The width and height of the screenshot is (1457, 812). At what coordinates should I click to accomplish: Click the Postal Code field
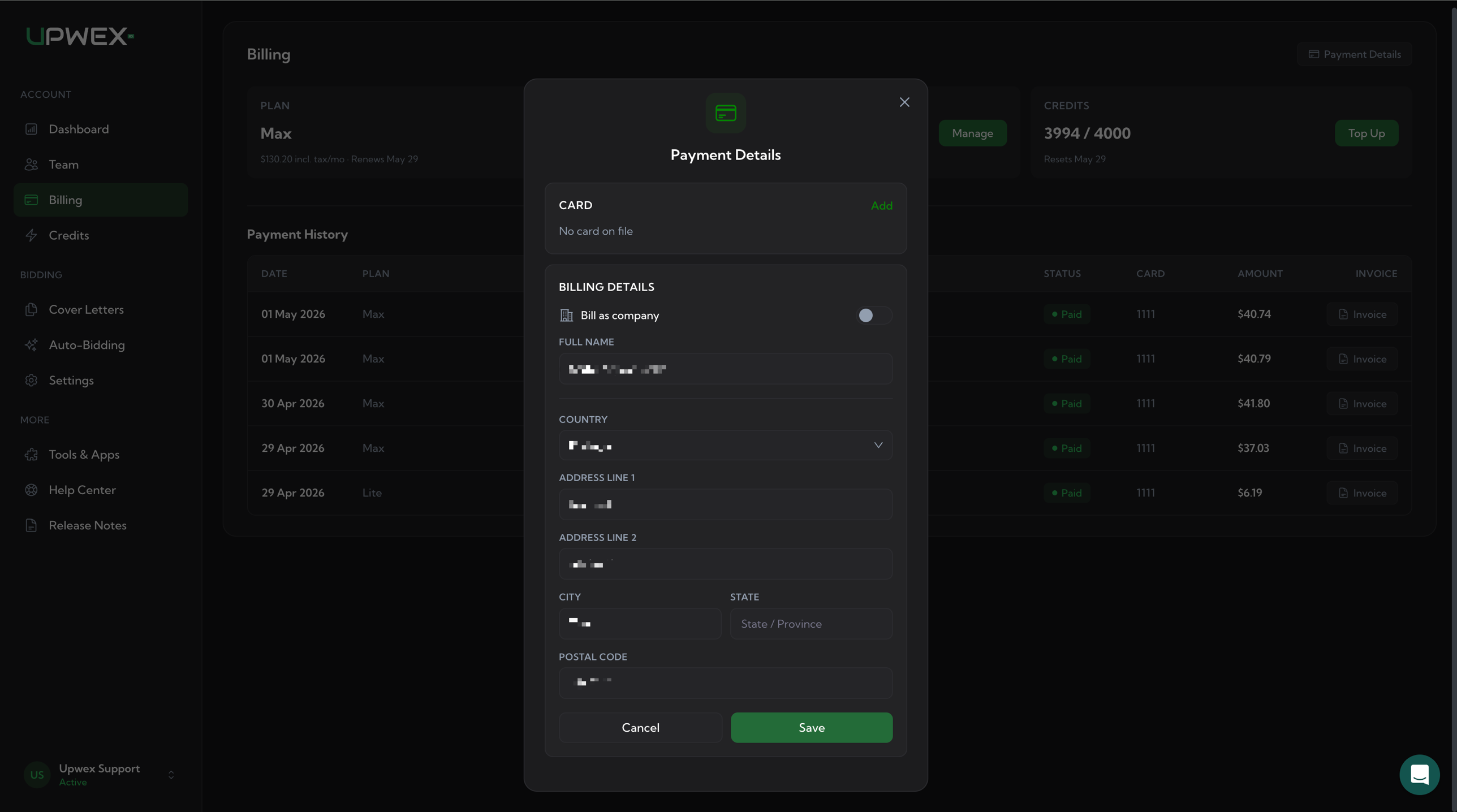pos(726,684)
